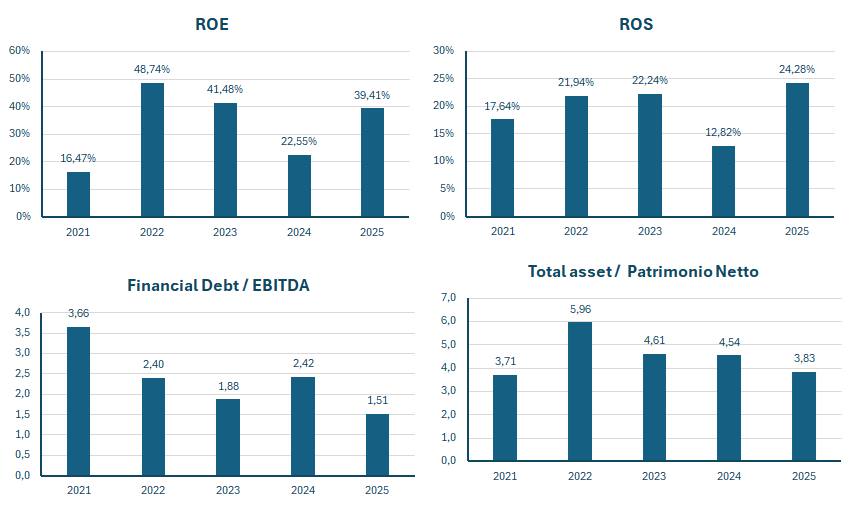This screenshot has width=857, height=520.
Task: Select the 2025 bar in Financial Debt chart
Action: 377,444
